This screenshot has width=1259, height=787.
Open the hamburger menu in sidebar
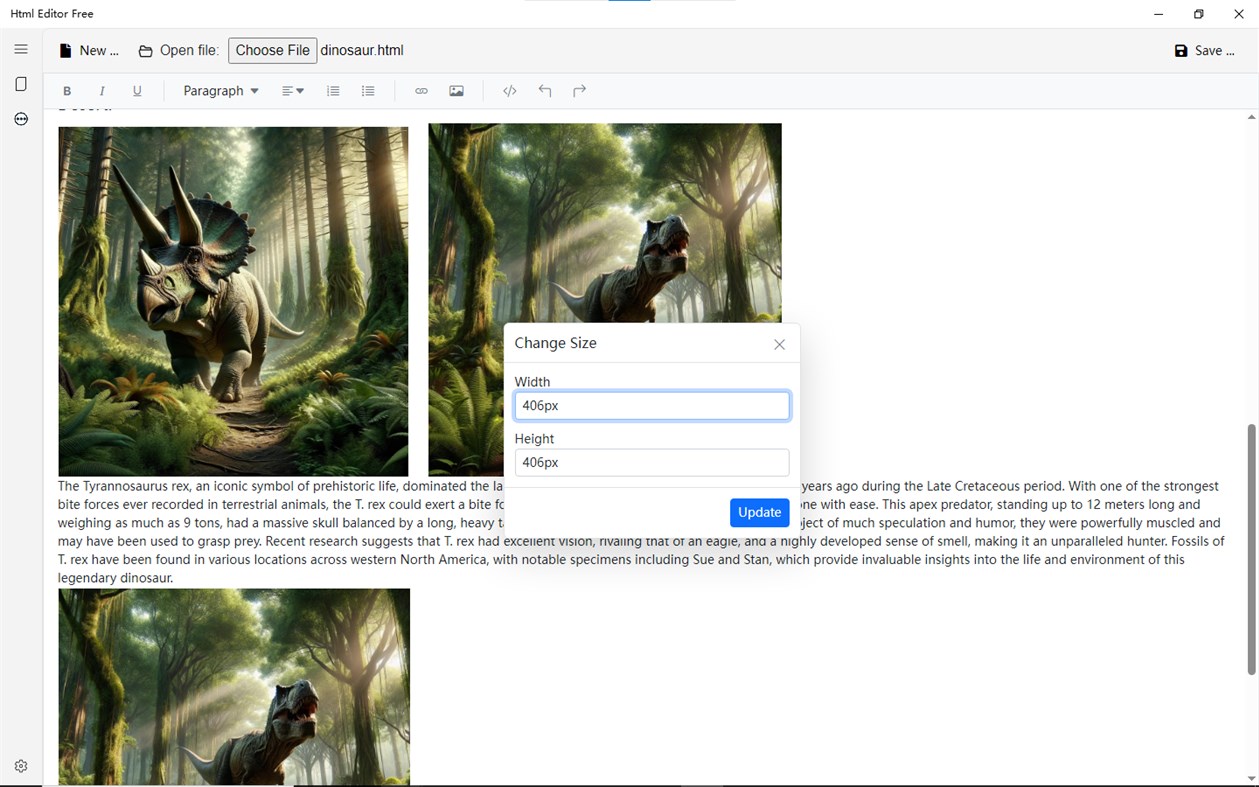click(x=21, y=49)
